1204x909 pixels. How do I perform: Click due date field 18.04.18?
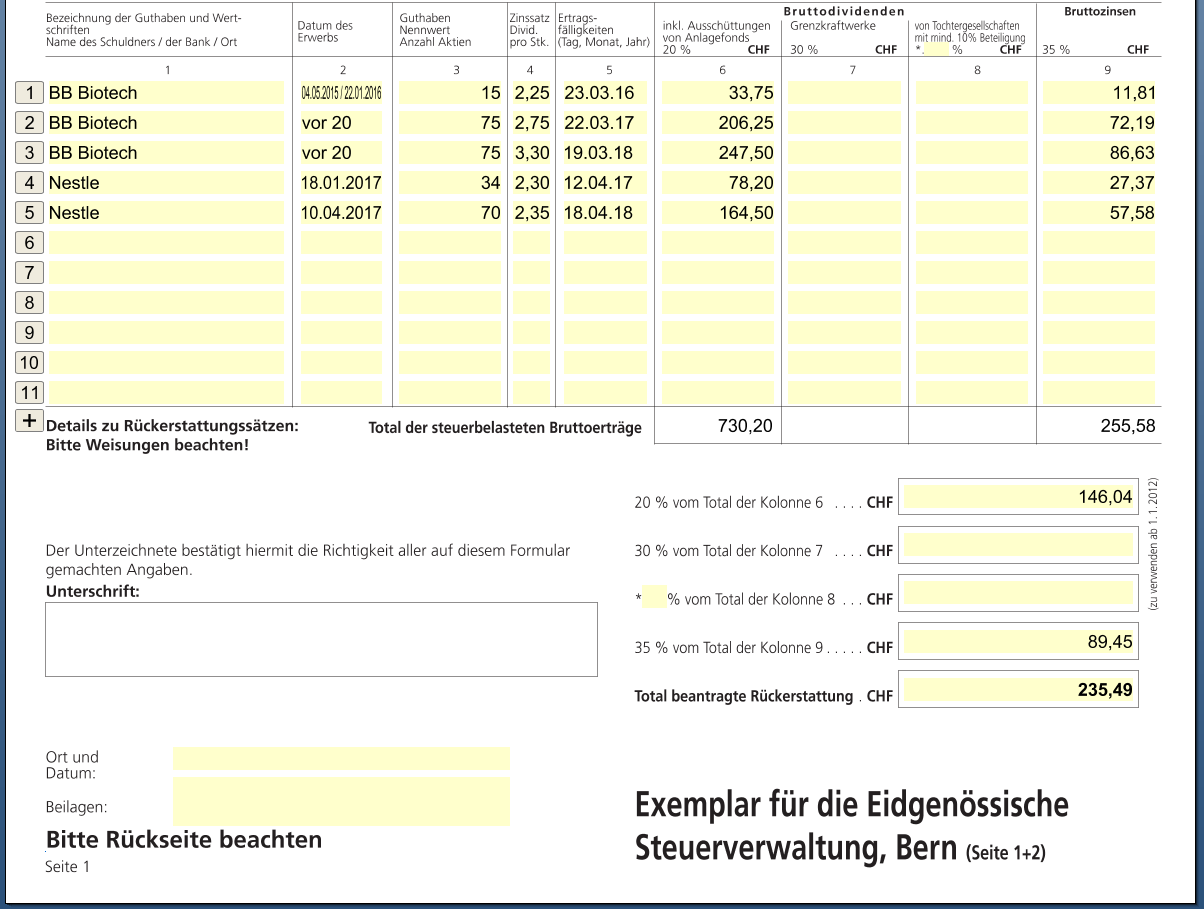[605, 213]
